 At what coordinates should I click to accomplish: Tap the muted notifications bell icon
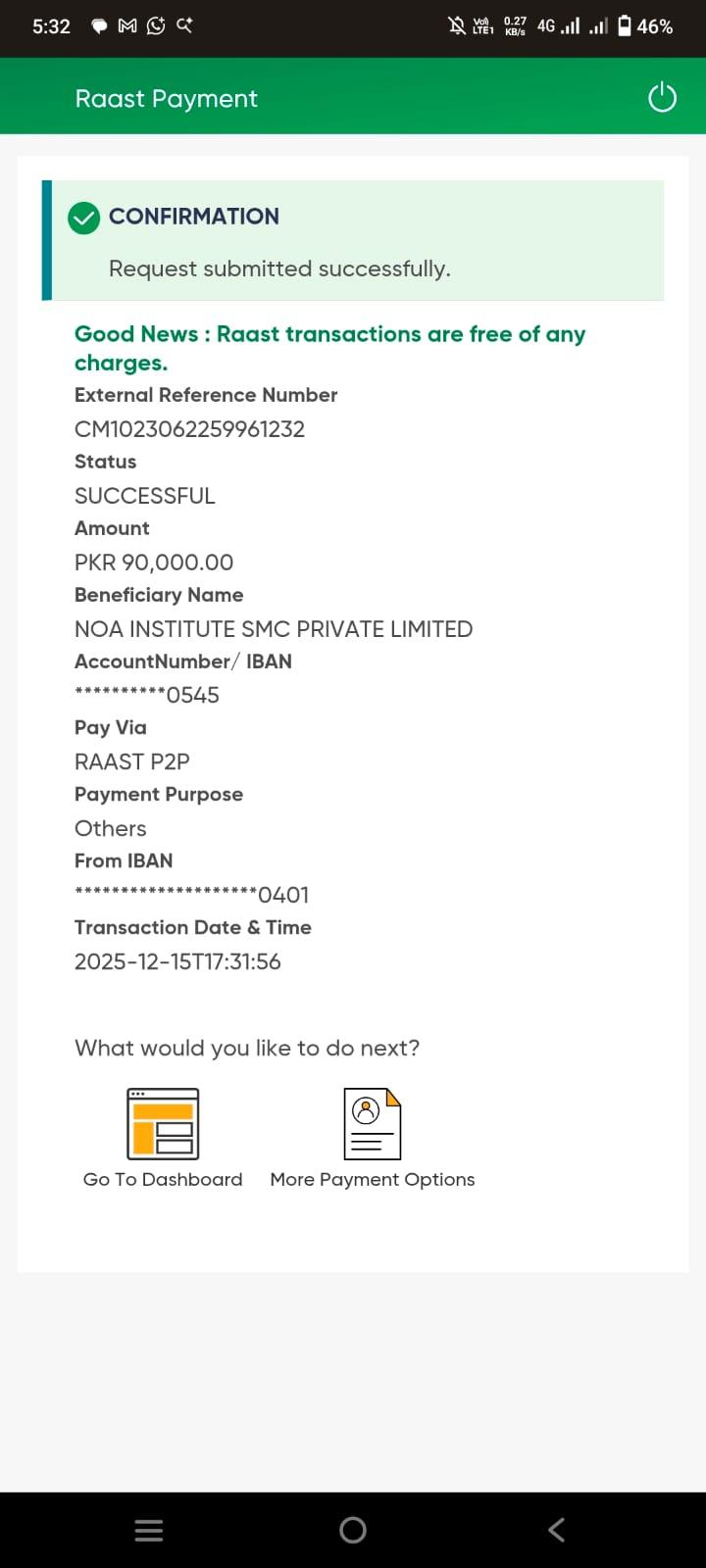click(x=457, y=26)
